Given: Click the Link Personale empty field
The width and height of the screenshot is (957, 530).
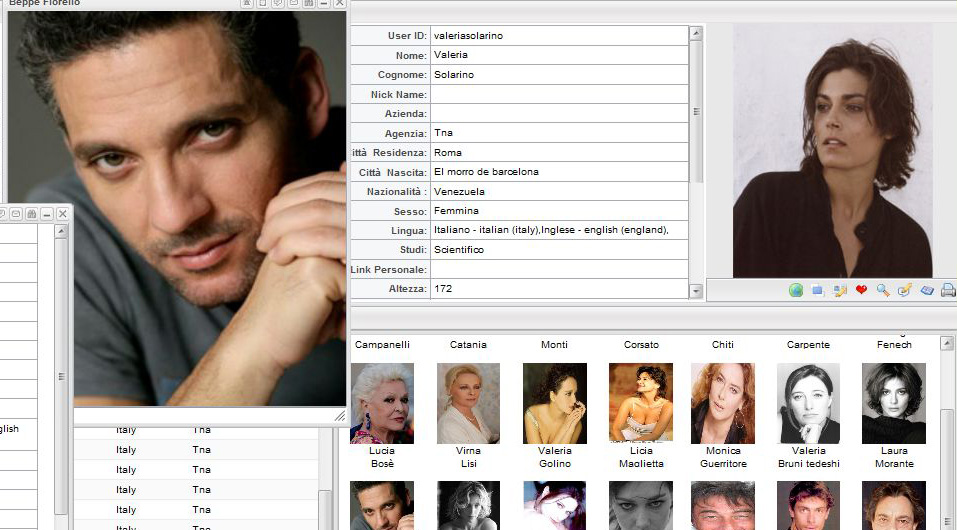Looking at the screenshot, I should 559,270.
